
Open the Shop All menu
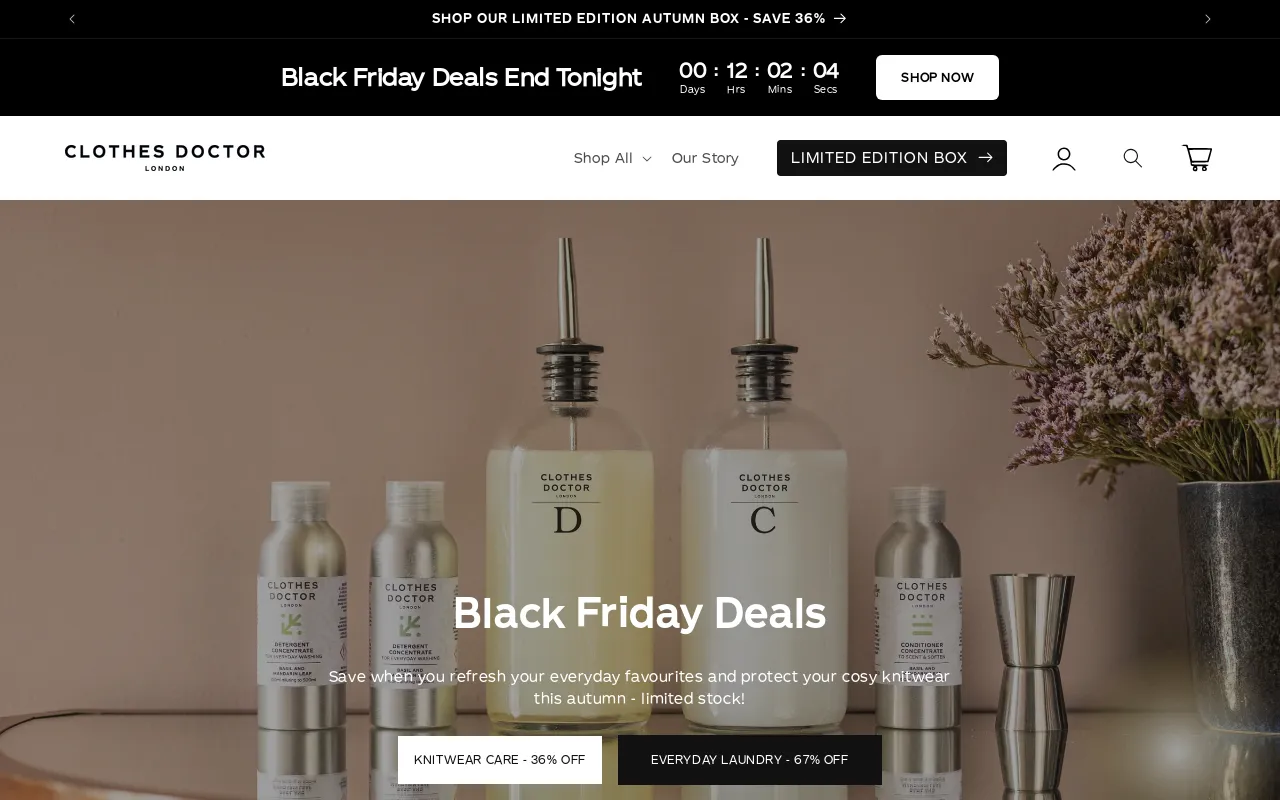point(612,158)
